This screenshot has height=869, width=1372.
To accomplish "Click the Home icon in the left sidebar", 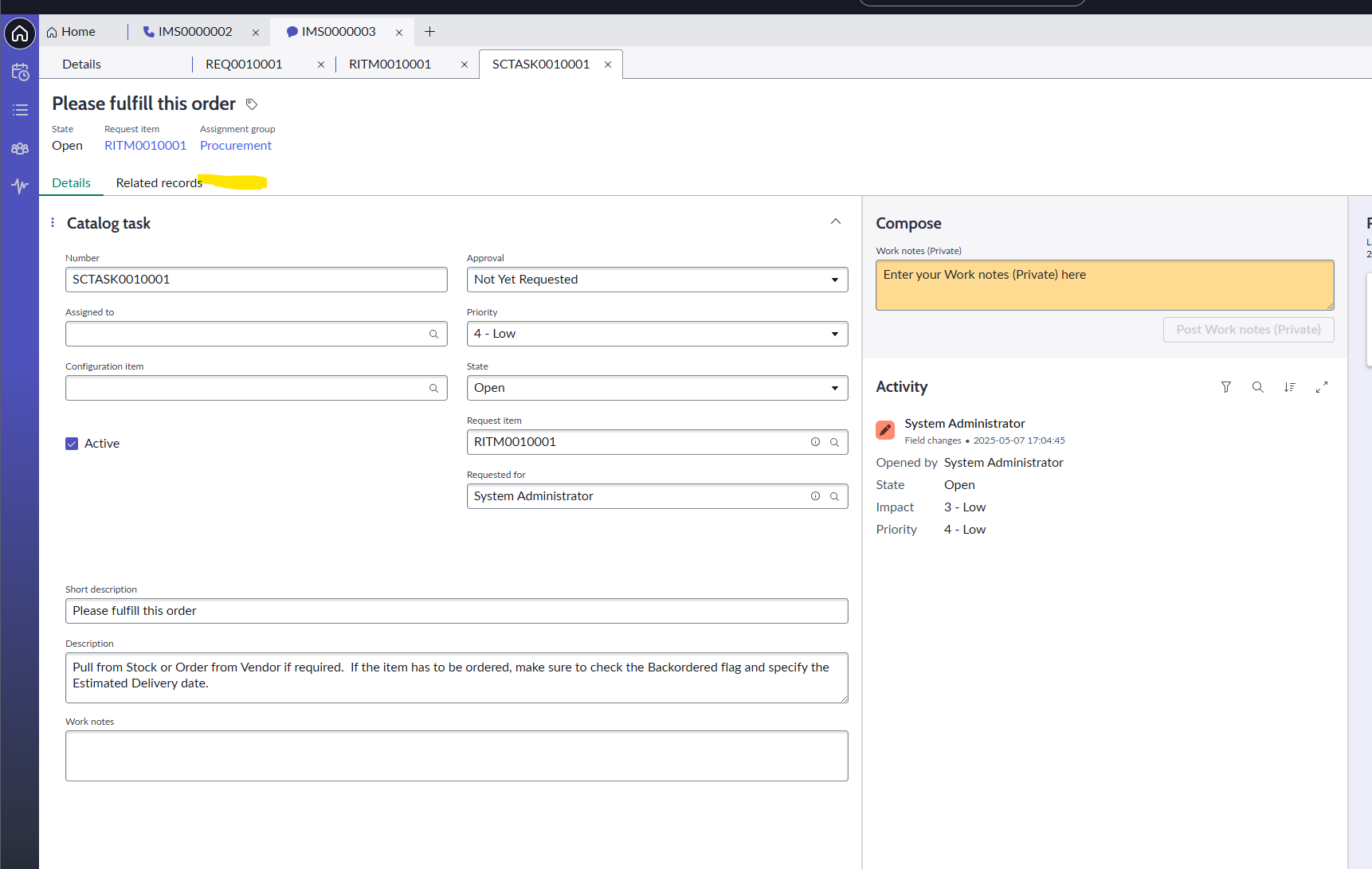I will click(19, 33).
